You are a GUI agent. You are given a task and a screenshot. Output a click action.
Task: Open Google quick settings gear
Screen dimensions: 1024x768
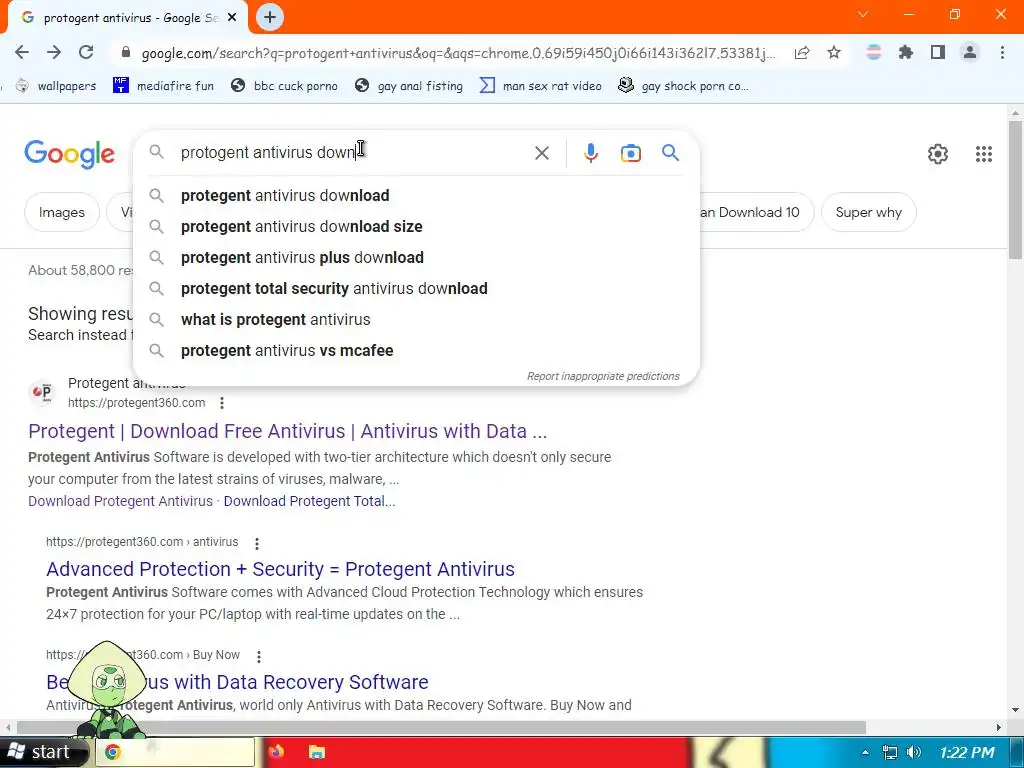coord(938,154)
